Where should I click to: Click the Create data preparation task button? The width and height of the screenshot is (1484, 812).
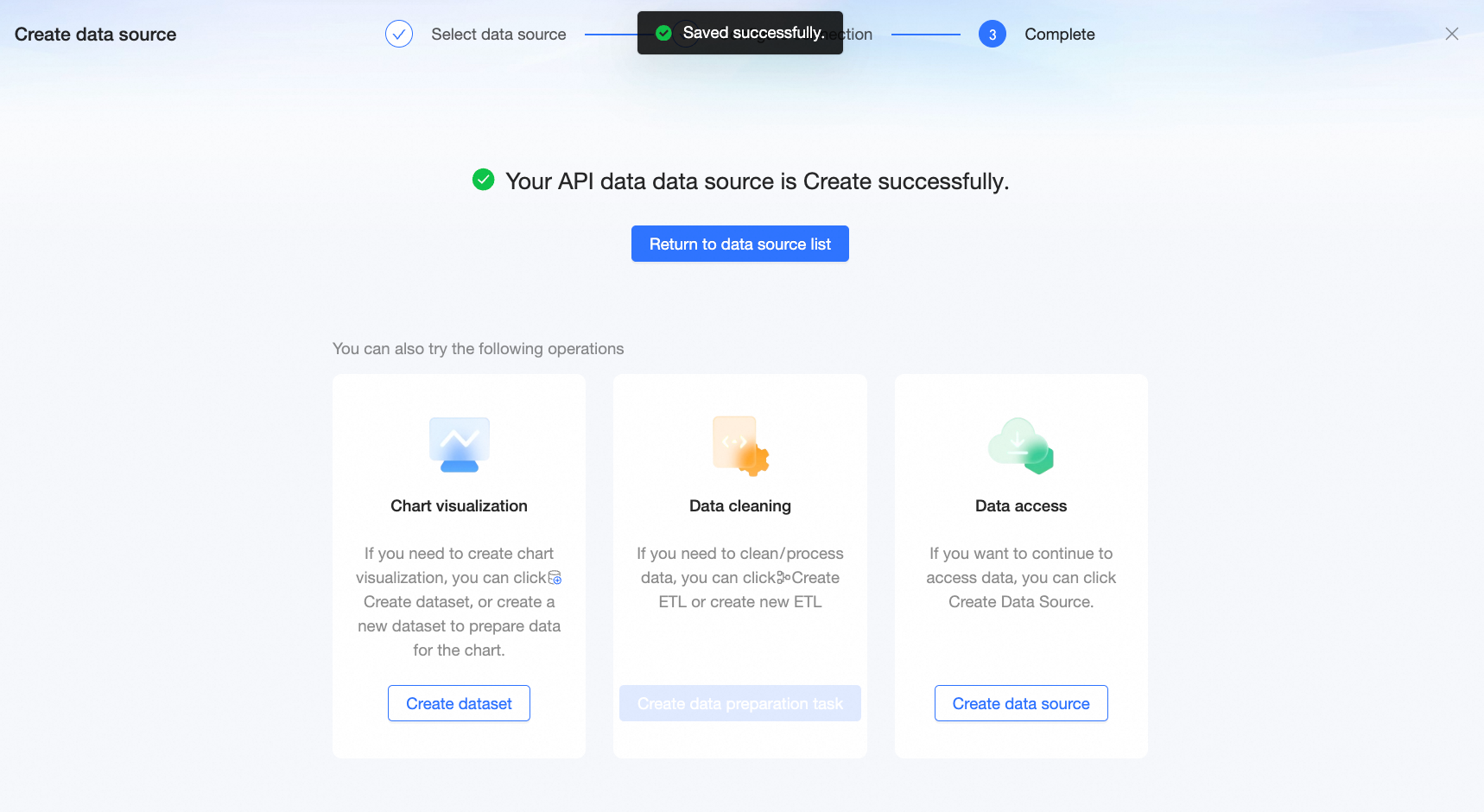[740, 703]
